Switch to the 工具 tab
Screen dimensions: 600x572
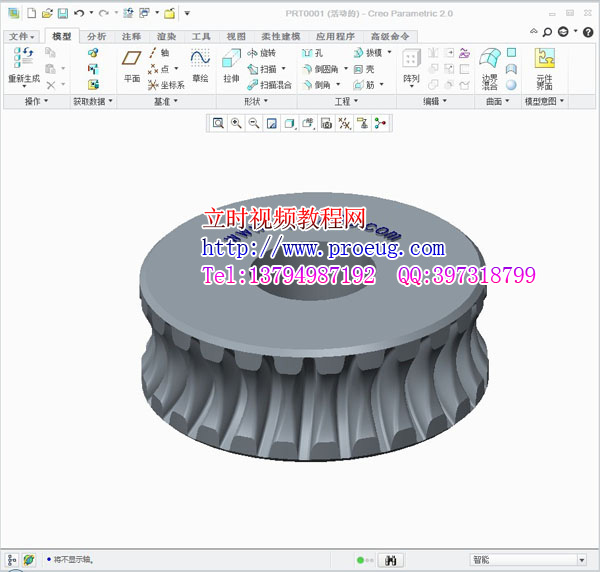click(201, 36)
